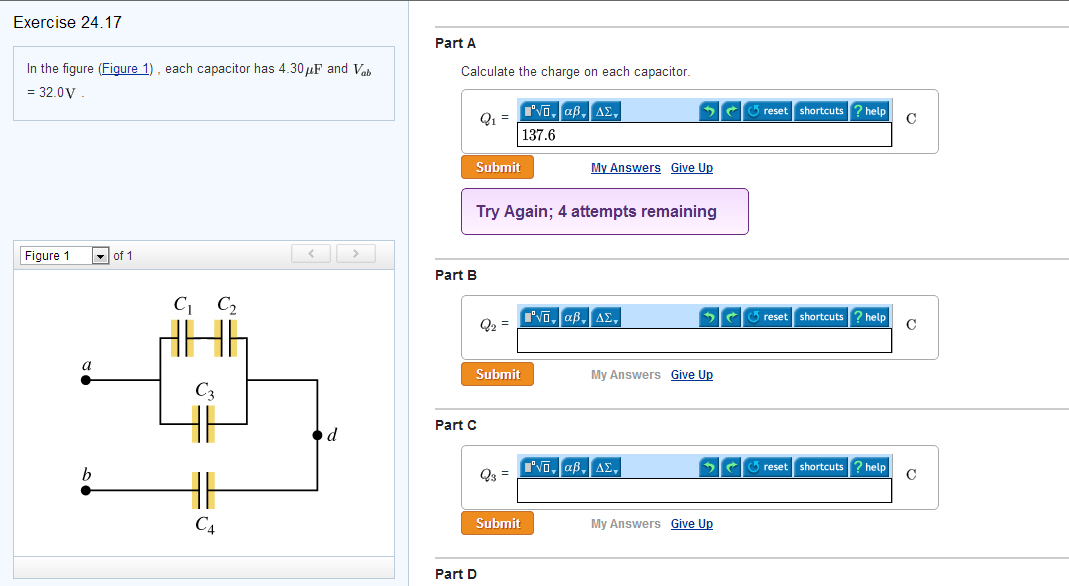Click redo arrow in Part C toolbar
This screenshot has height=586, width=1069.
click(x=731, y=467)
